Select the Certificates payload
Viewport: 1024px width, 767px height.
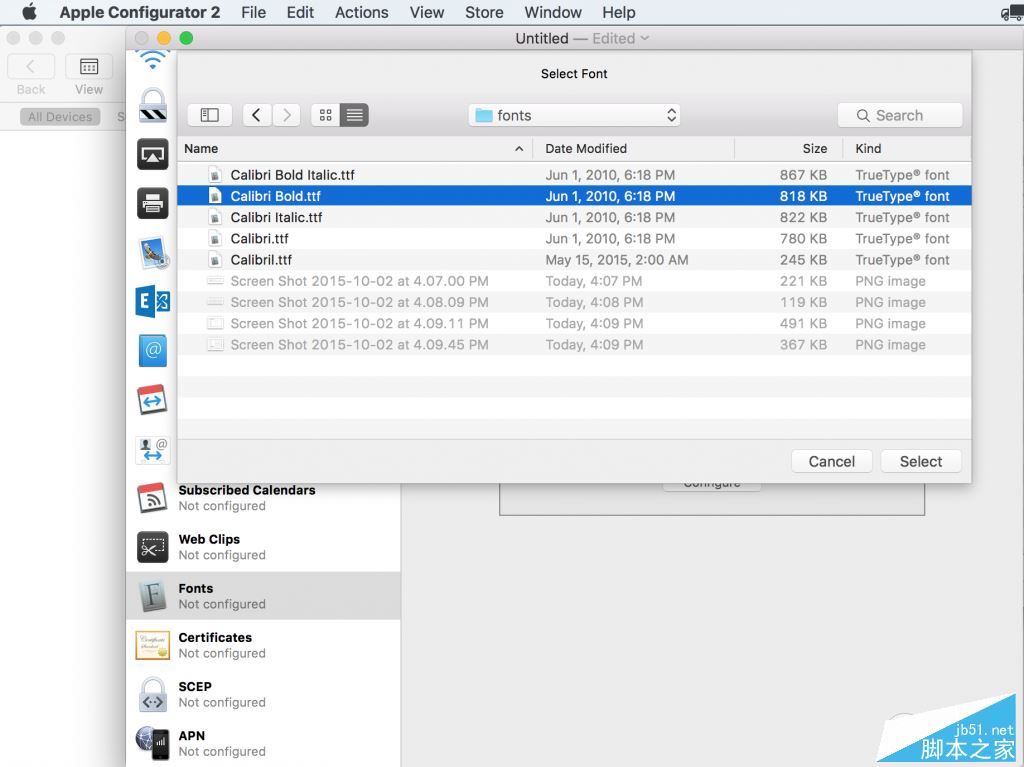263,645
